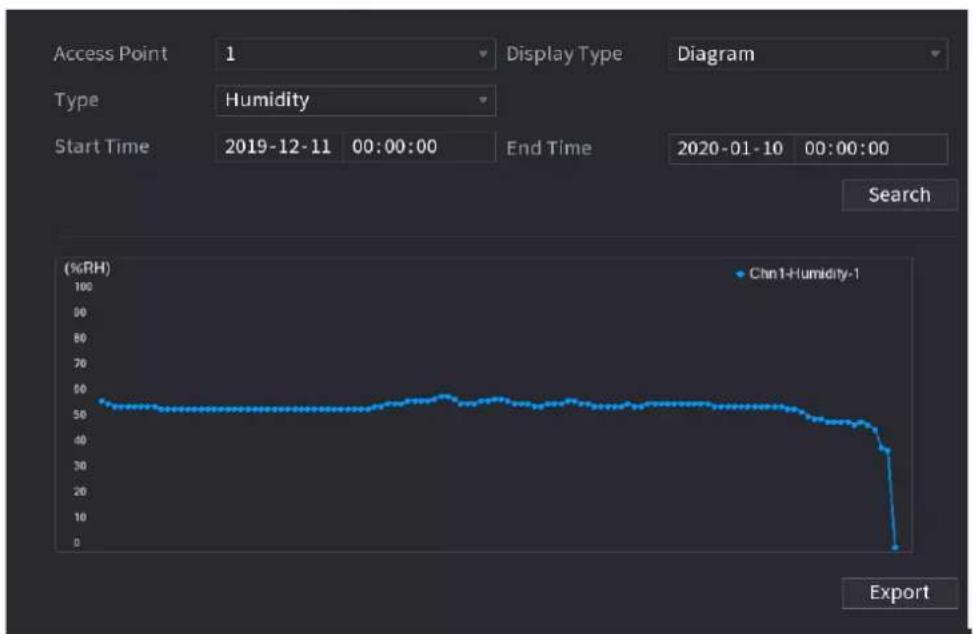Click the 100 value on the Y axis
973x634 pixels.
pyautogui.click(x=83, y=287)
